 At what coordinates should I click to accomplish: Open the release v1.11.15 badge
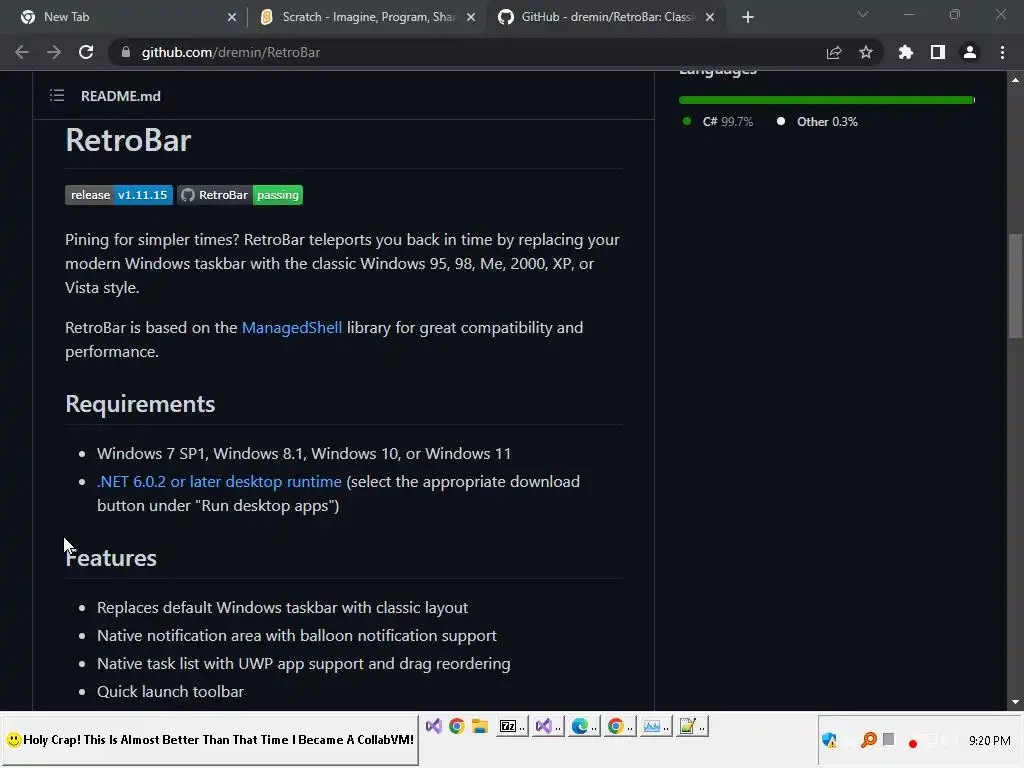119,195
